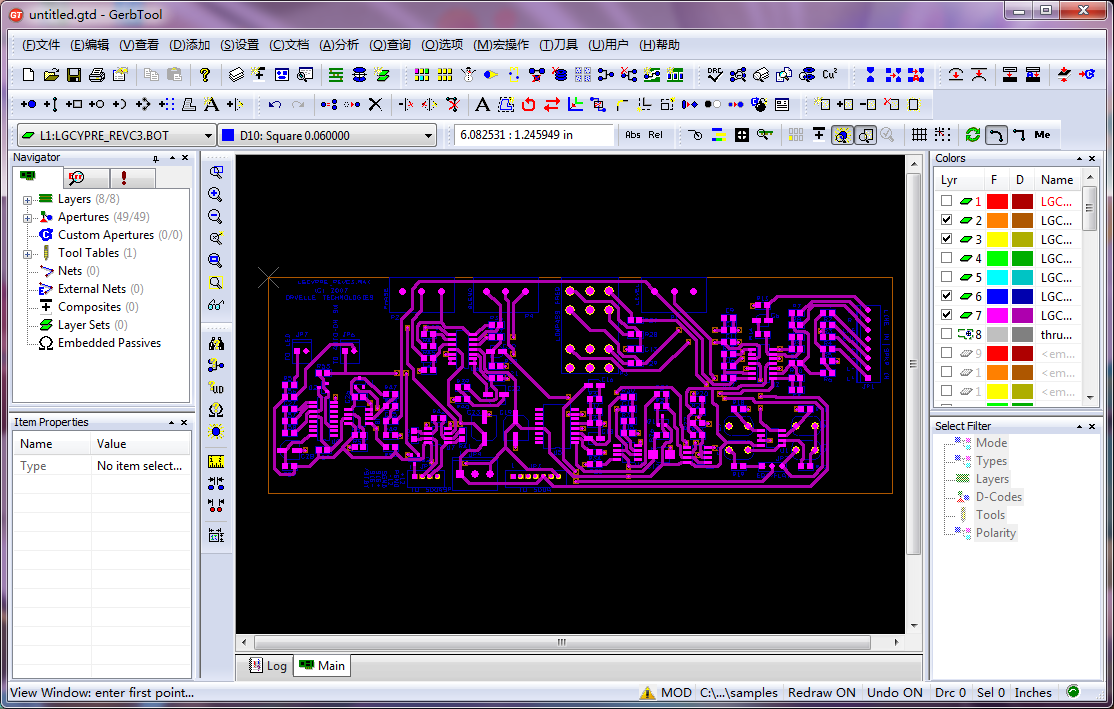This screenshot has width=1114, height=709.
Task: Click the grid display icon
Action: coord(919,134)
